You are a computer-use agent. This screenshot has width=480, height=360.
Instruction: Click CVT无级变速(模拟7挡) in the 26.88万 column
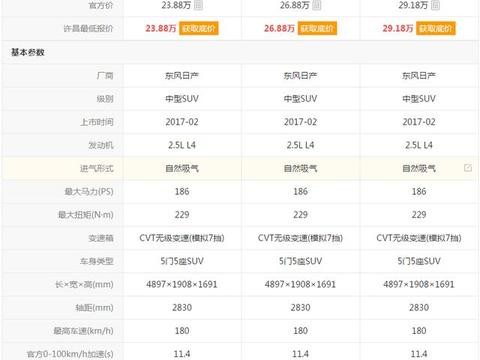[300, 238]
